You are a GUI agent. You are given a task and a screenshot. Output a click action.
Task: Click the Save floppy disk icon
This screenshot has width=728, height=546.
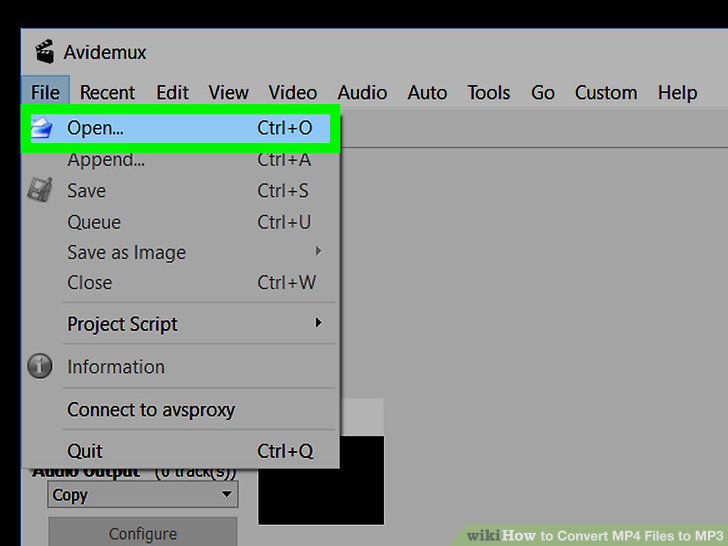tap(40, 191)
